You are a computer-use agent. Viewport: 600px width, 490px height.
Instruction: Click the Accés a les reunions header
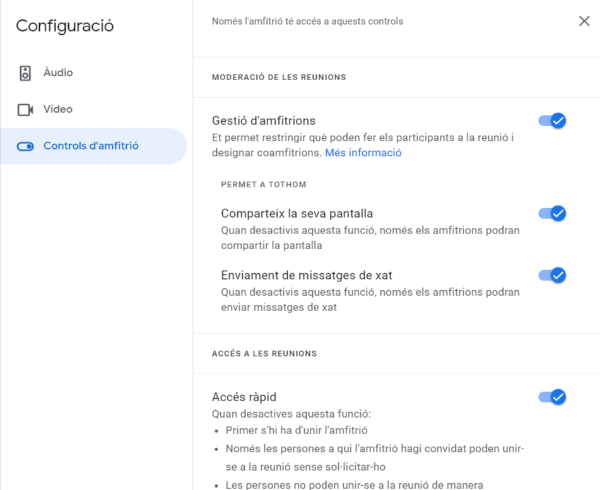tap(264, 353)
